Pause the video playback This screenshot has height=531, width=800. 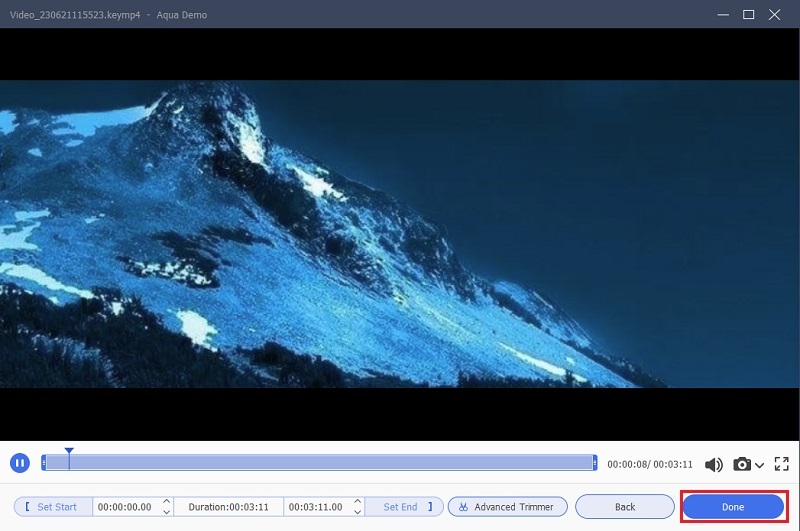coord(20,463)
